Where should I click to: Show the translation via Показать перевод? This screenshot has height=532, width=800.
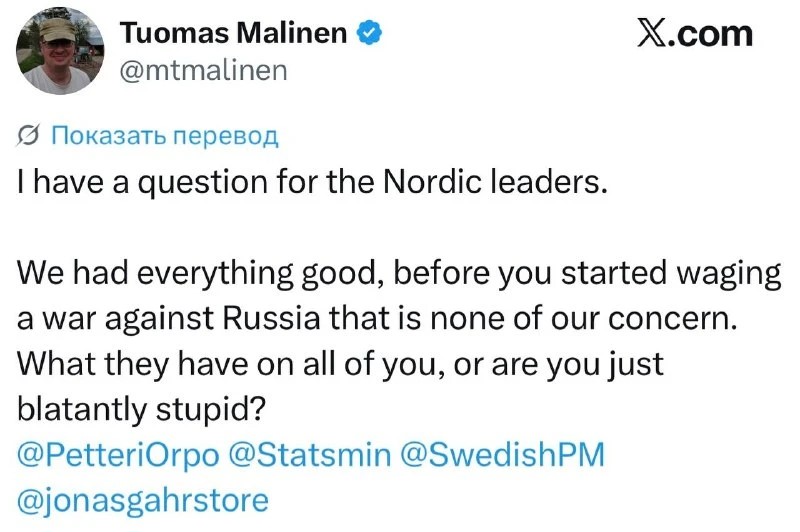coord(165,136)
